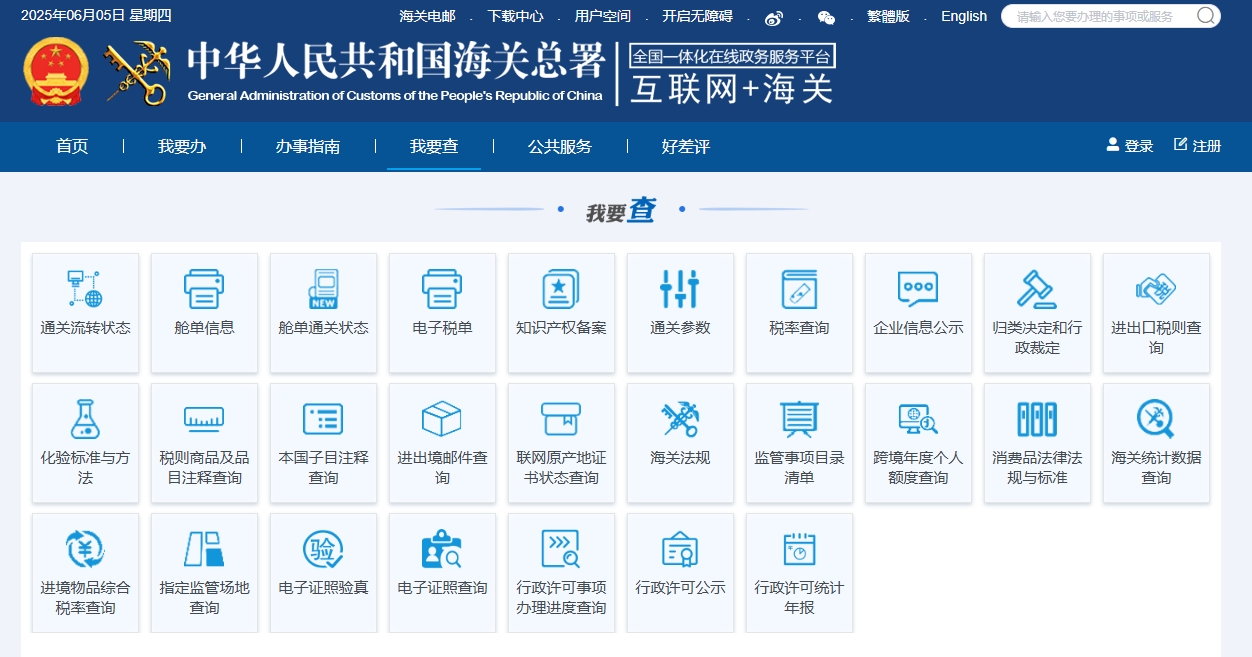Open the 公共服务 tab
Viewport: 1252px width, 657px height.
560,146
